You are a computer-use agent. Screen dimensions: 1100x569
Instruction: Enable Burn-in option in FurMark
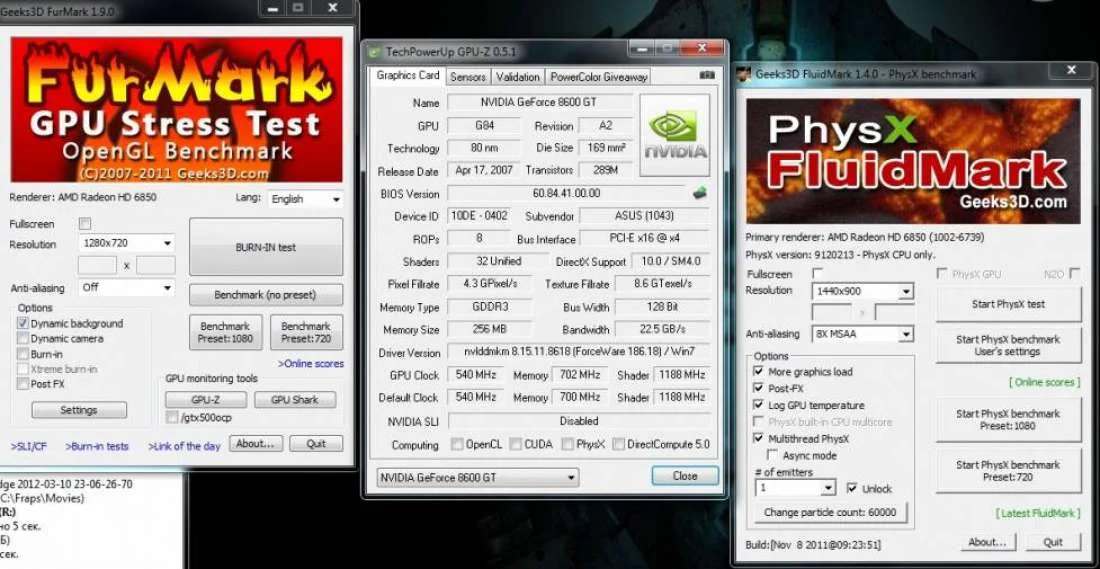click(22, 354)
